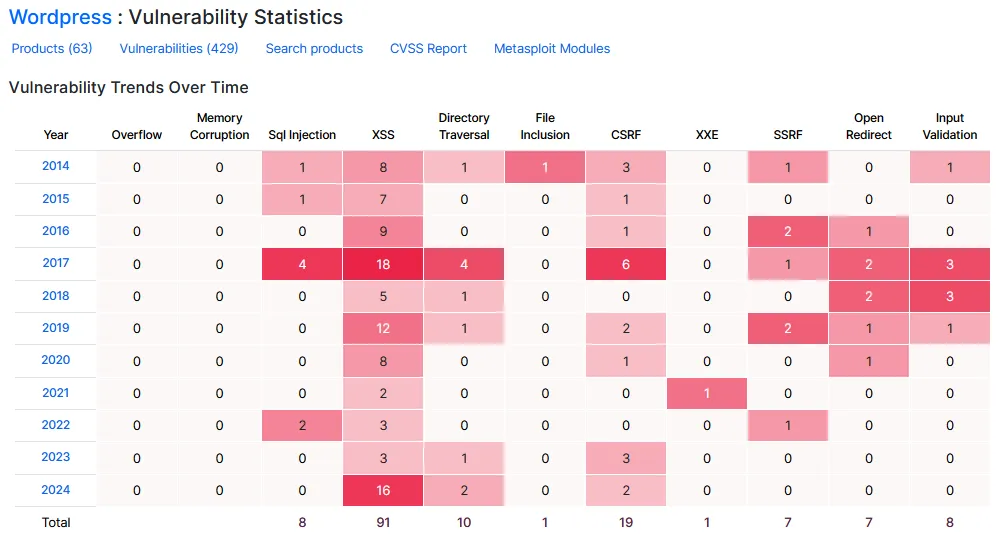Click the 2024 XSS cell showing 16
The image size is (1007, 546).
pyautogui.click(x=383, y=491)
